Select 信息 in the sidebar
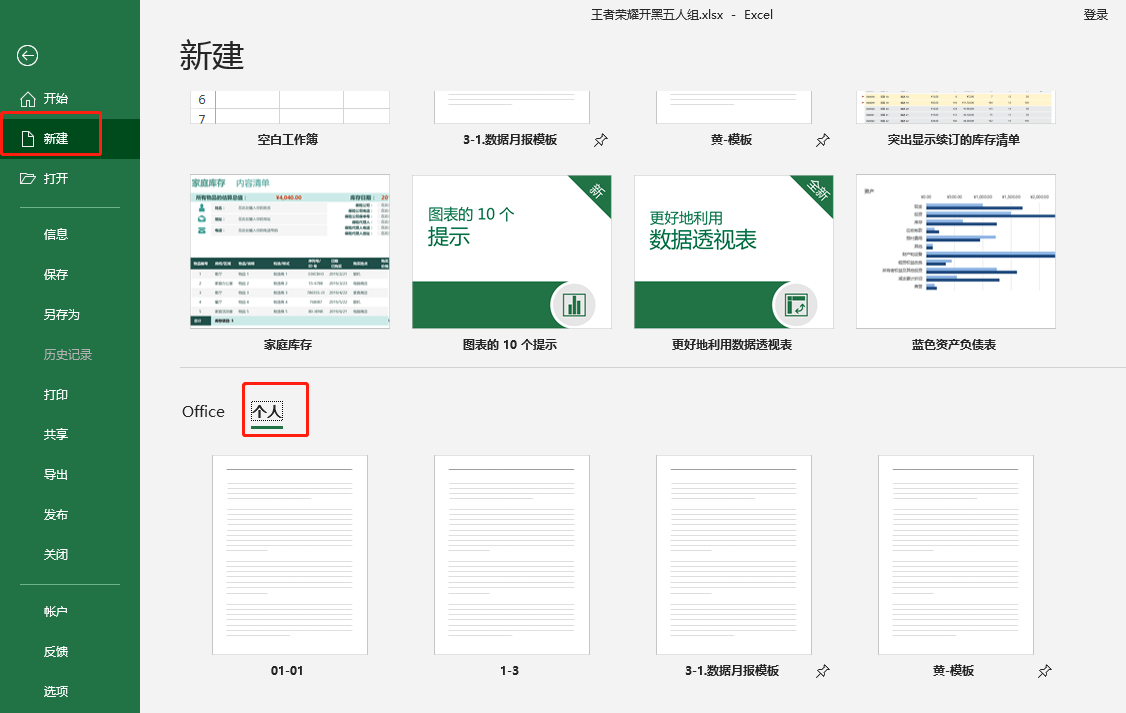1126x713 pixels. click(56, 233)
